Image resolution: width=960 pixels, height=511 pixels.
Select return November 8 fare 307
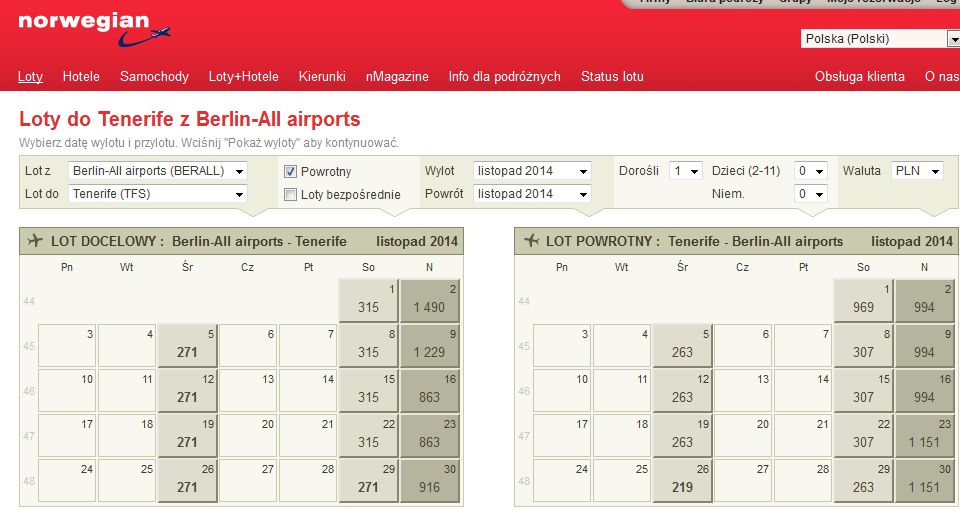tap(863, 346)
